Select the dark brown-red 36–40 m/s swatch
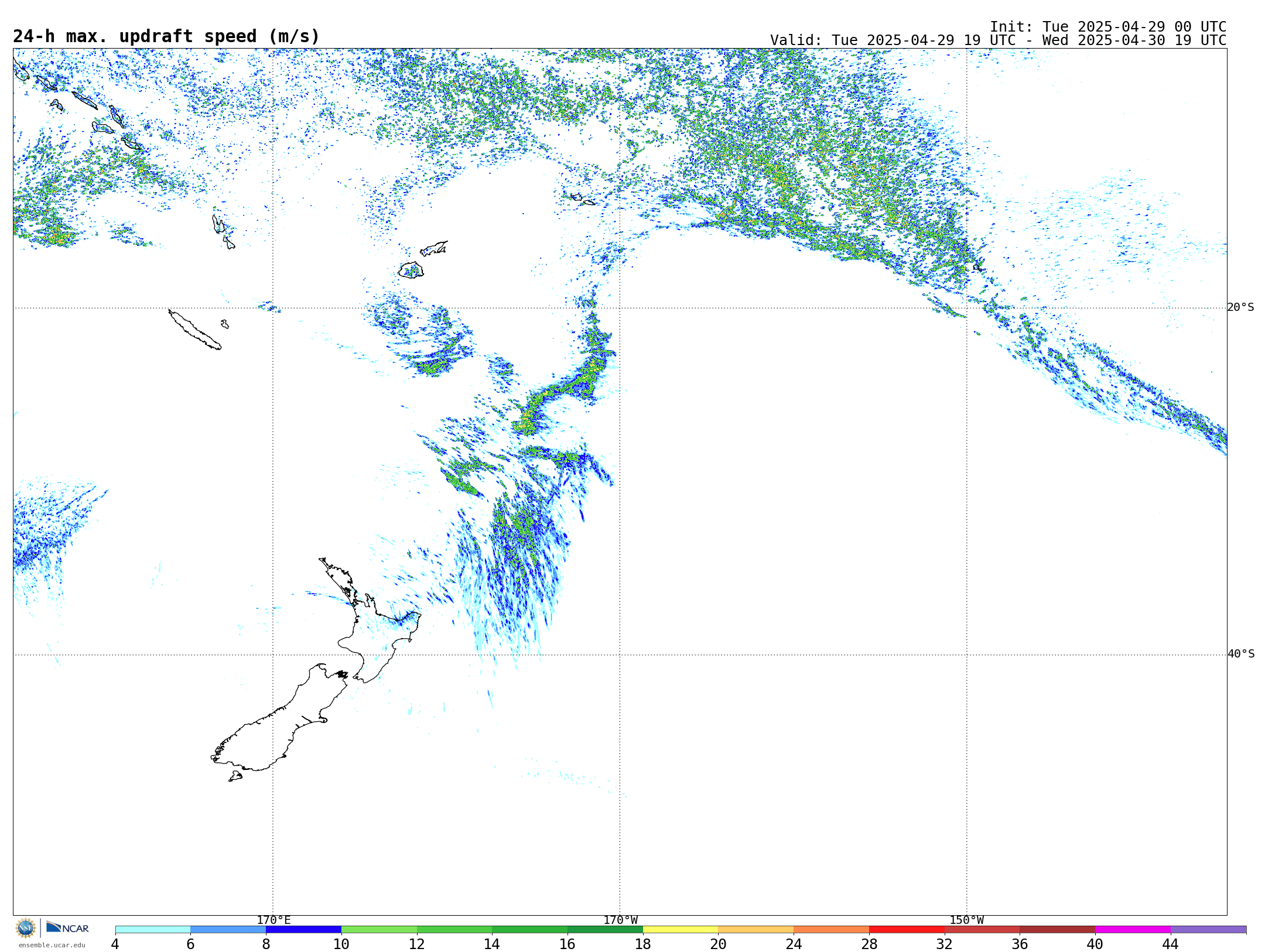Screen dimensions: 1265x952 point(1058,929)
